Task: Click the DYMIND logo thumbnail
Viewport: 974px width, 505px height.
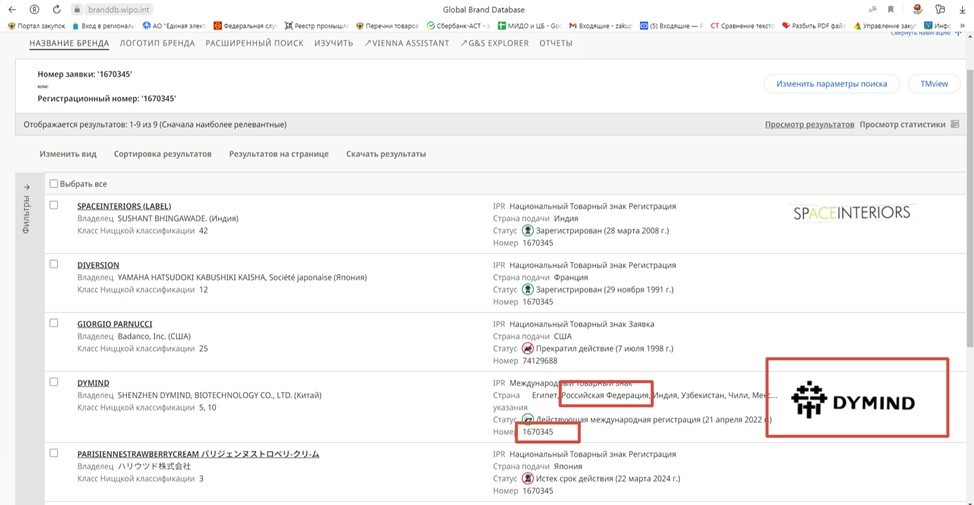Action: click(x=853, y=401)
